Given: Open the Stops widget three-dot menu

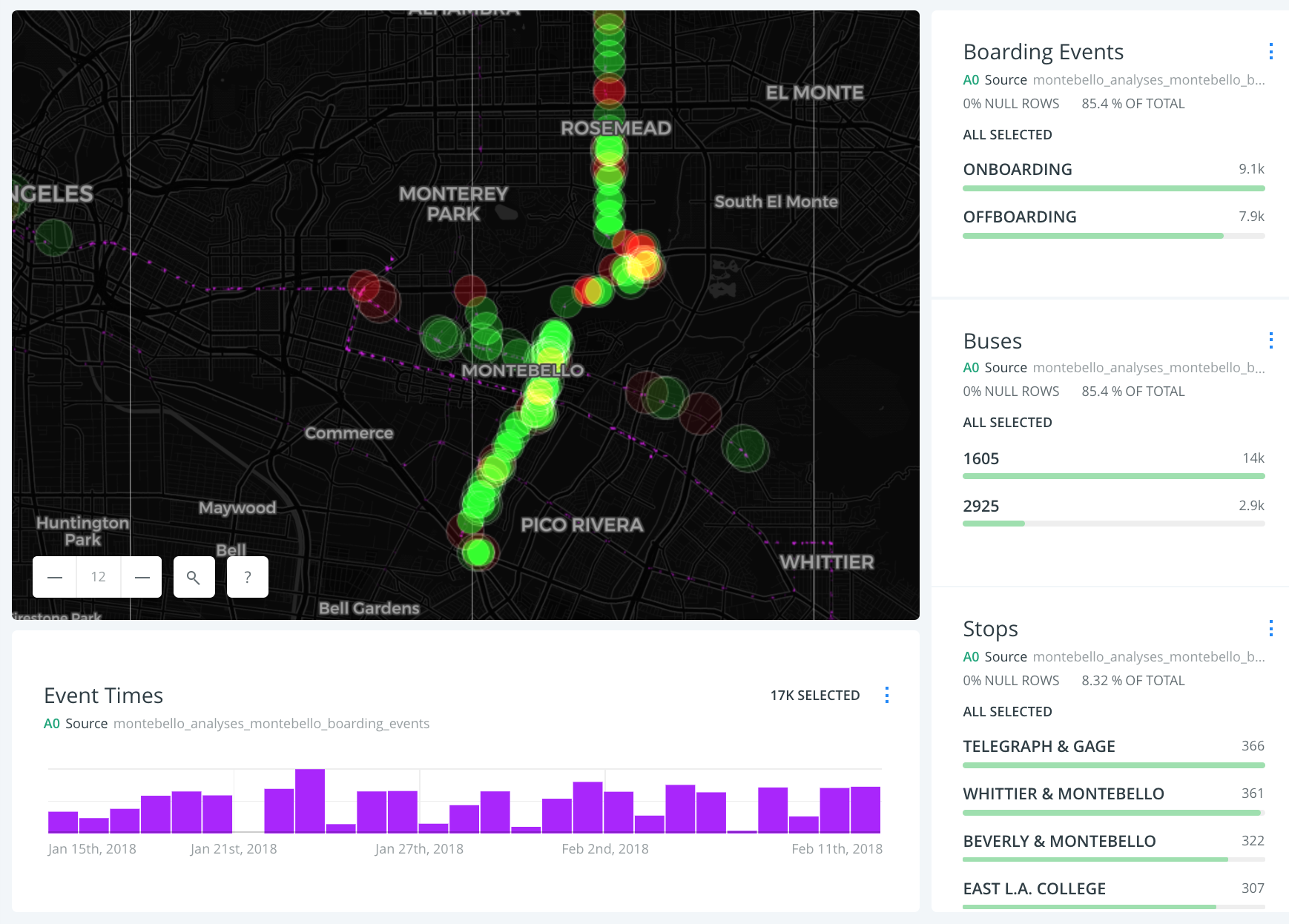Looking at the screenshot, I should coord(1270,629).
